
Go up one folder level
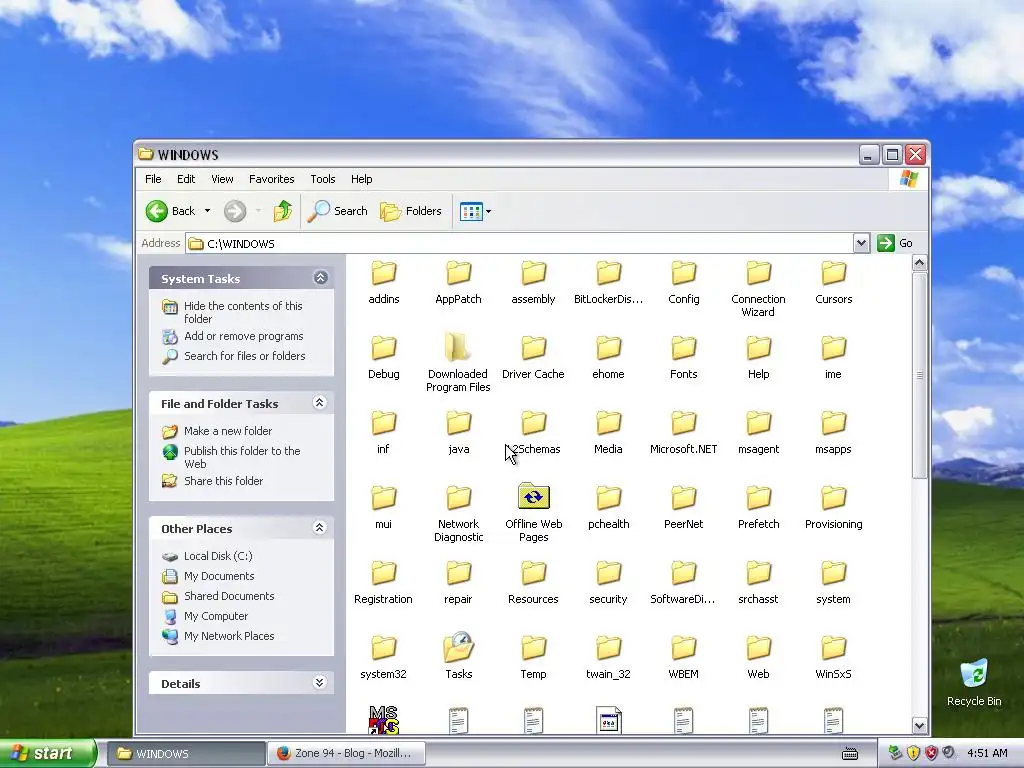(282, 211)
